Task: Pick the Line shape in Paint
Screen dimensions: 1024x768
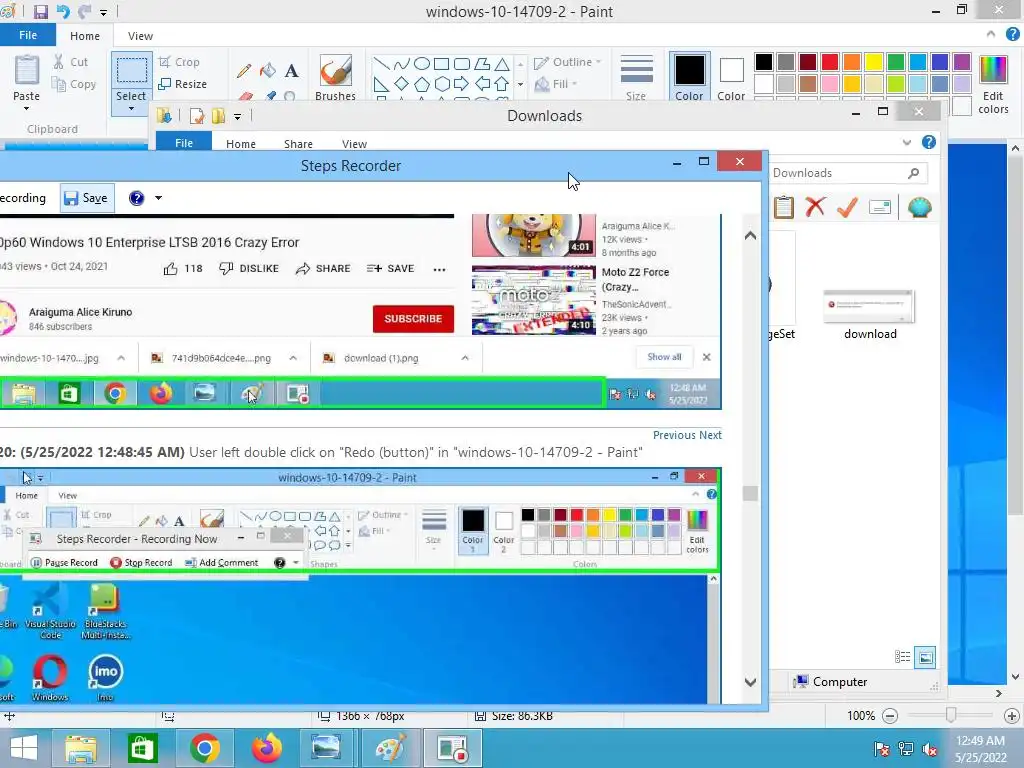Action: [381, 63]
